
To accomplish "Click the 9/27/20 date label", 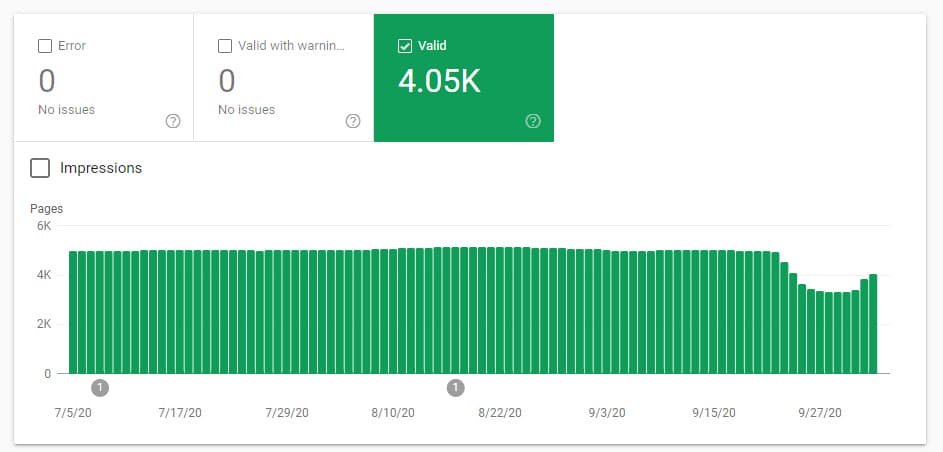I will (x=820, y=413).
